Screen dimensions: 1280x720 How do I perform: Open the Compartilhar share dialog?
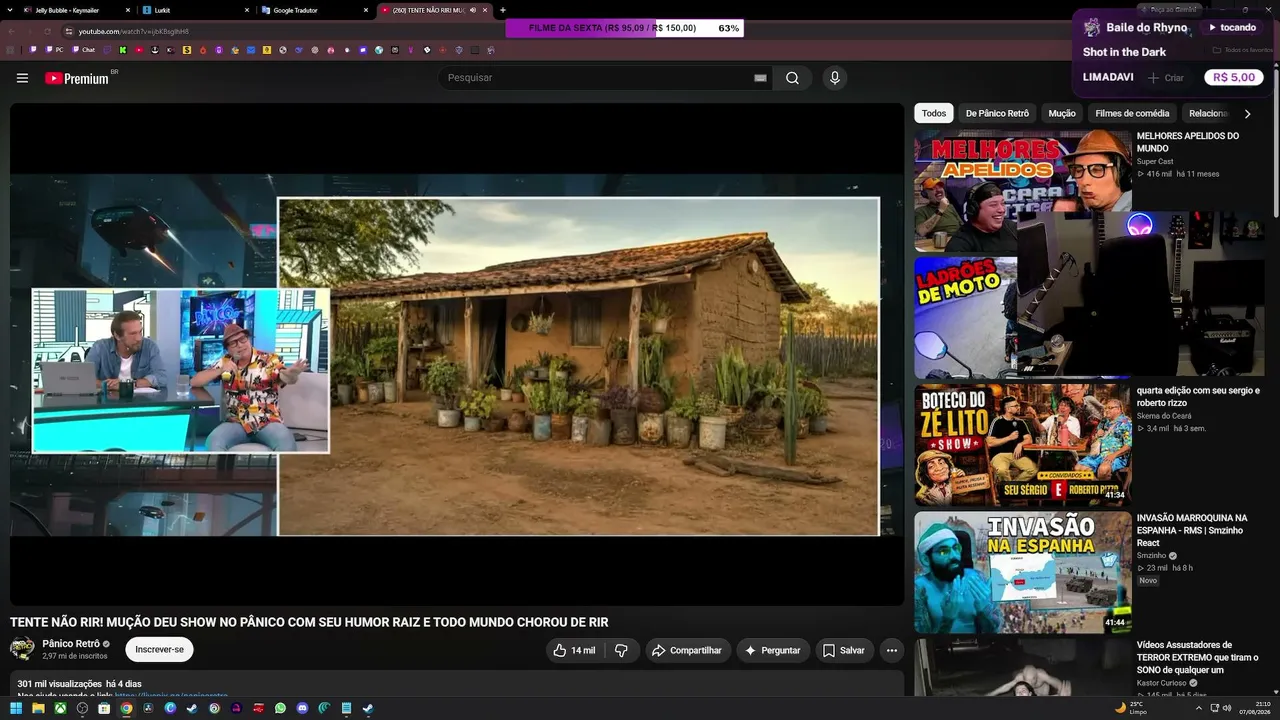[x=687, y=650]
